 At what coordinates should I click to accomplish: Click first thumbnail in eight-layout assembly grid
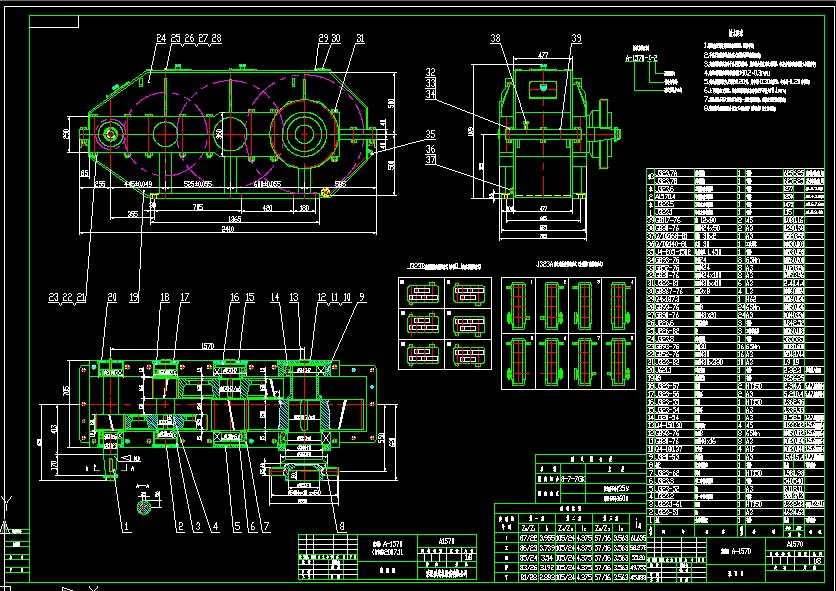coord(519,299)
